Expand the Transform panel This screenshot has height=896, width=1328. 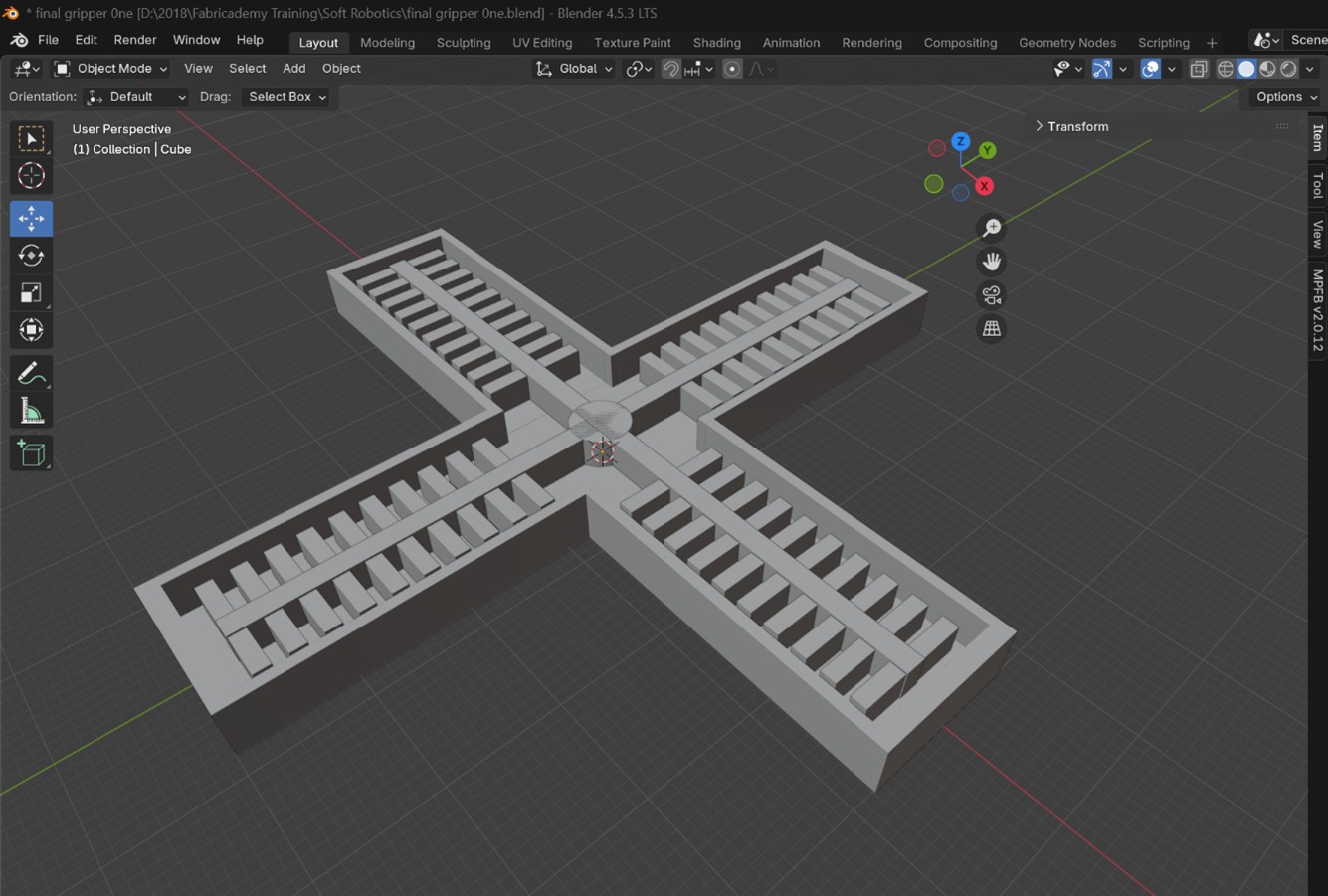pyautogui.click(x=1072, y=126)
